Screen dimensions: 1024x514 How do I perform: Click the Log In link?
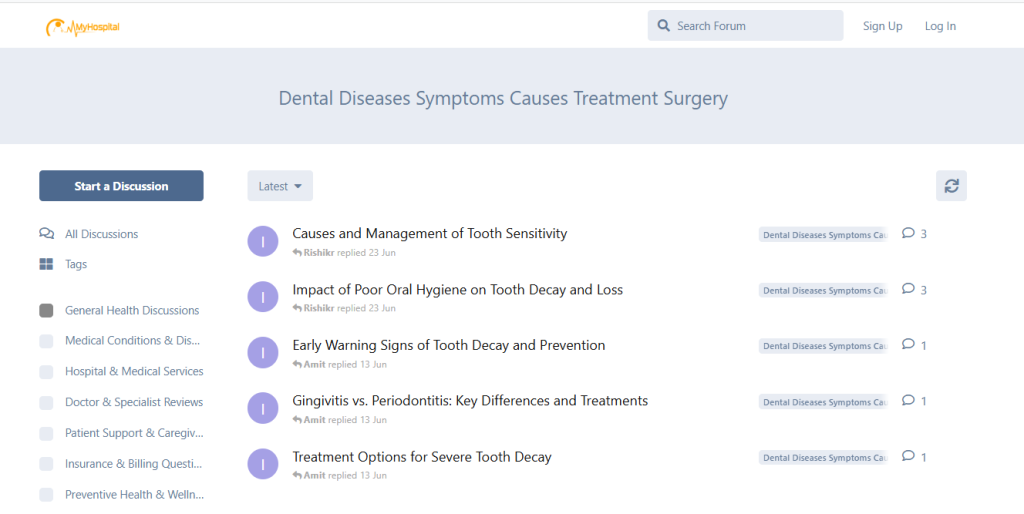click(940, 26)
